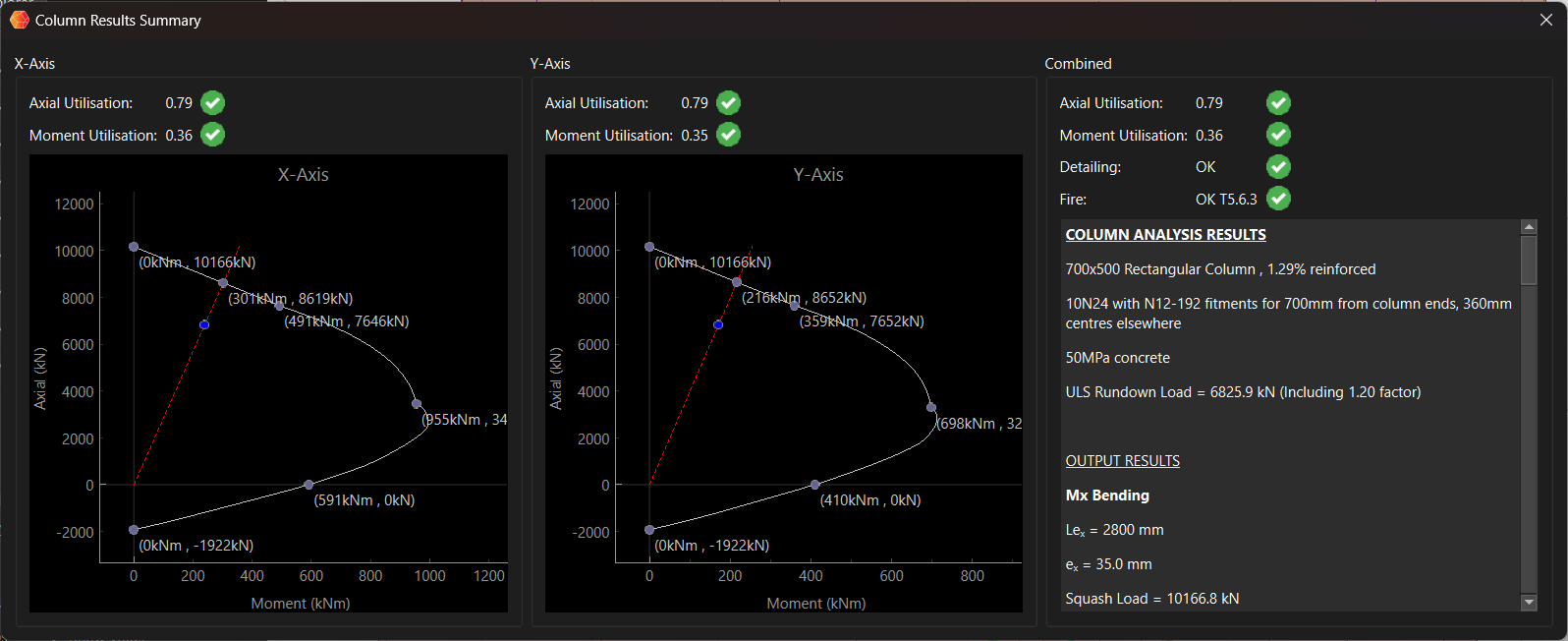The height and width of the screenshot is (641, 1568).
Task: Click the 591kNm, 0kN point on X-Axis chart
Action: tap(308, 485)
